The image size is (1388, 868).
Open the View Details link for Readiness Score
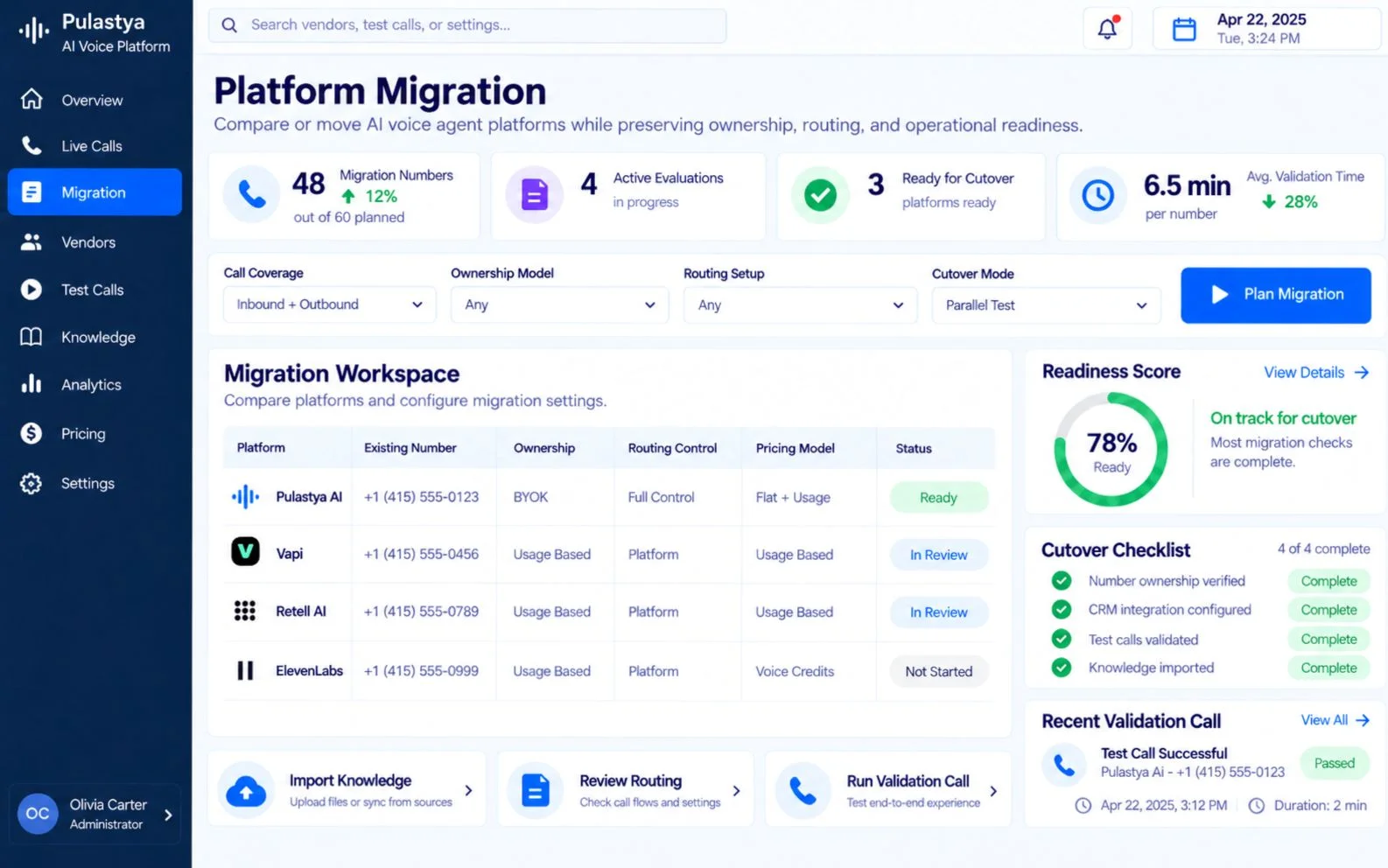pos(1315,373)
